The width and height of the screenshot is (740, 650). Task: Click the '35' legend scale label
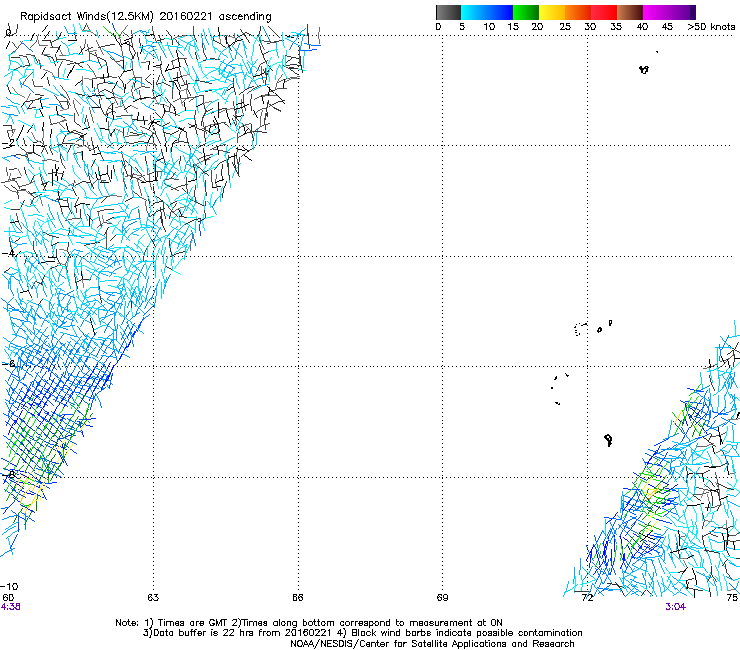(616, 27)
